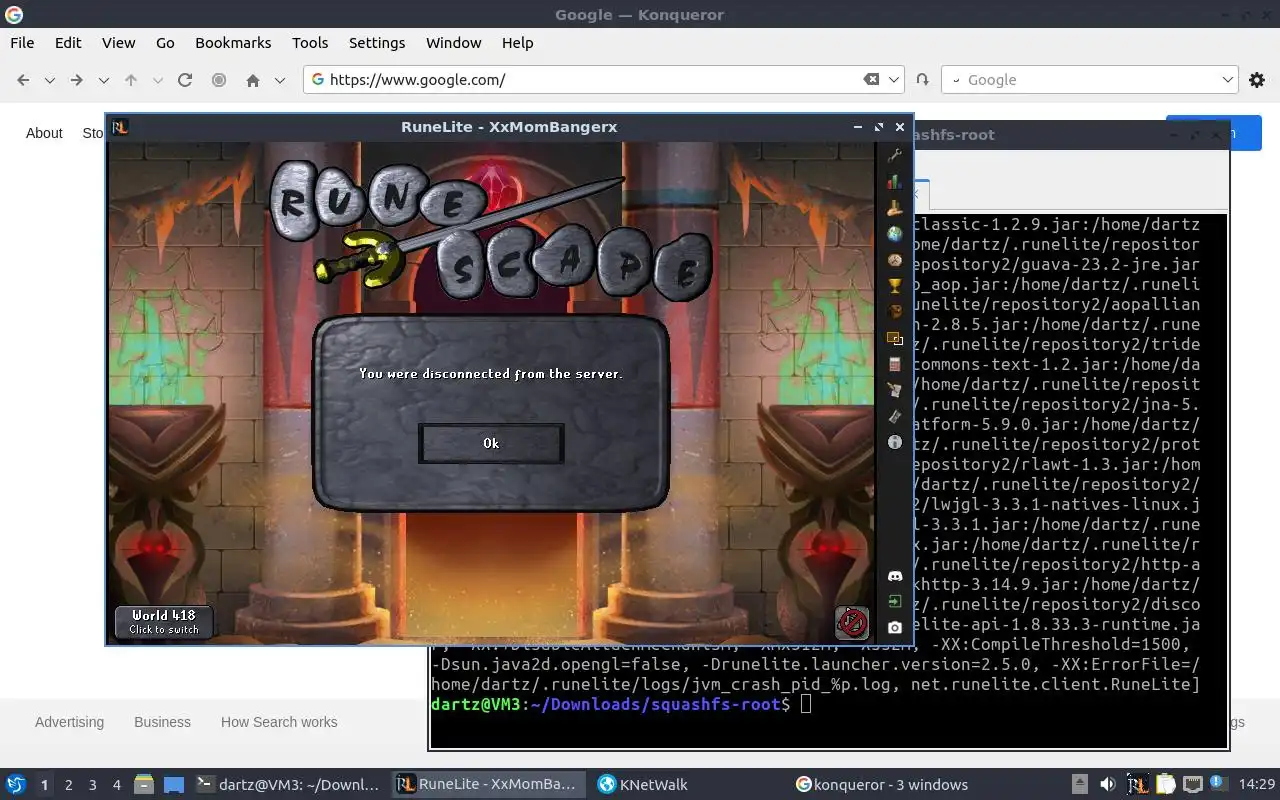Click How Search works link
Viewport: 1280px width, 800px height.
tap(279, 722)
